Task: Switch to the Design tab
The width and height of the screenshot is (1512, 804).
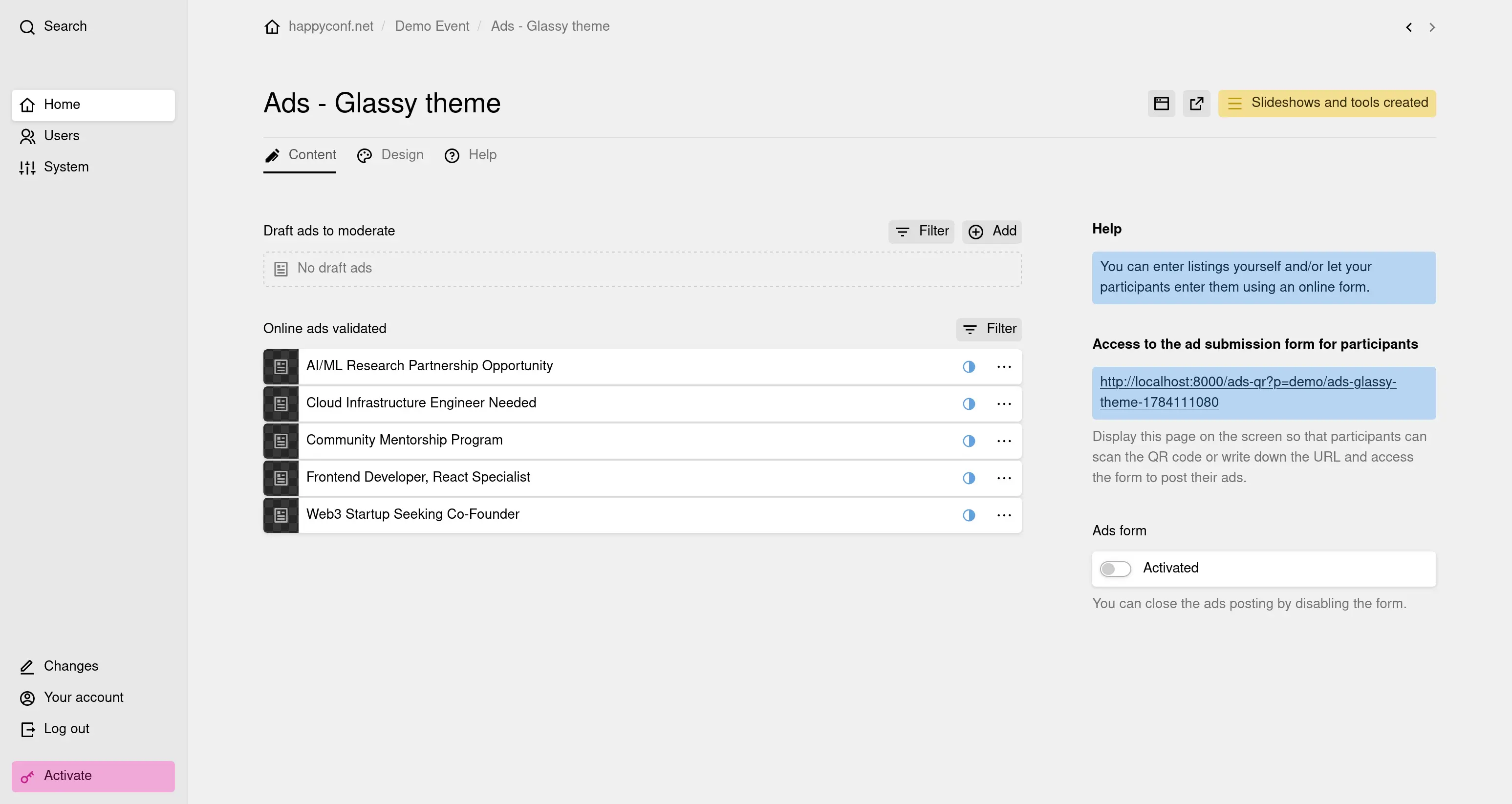Action: point(390,155)
